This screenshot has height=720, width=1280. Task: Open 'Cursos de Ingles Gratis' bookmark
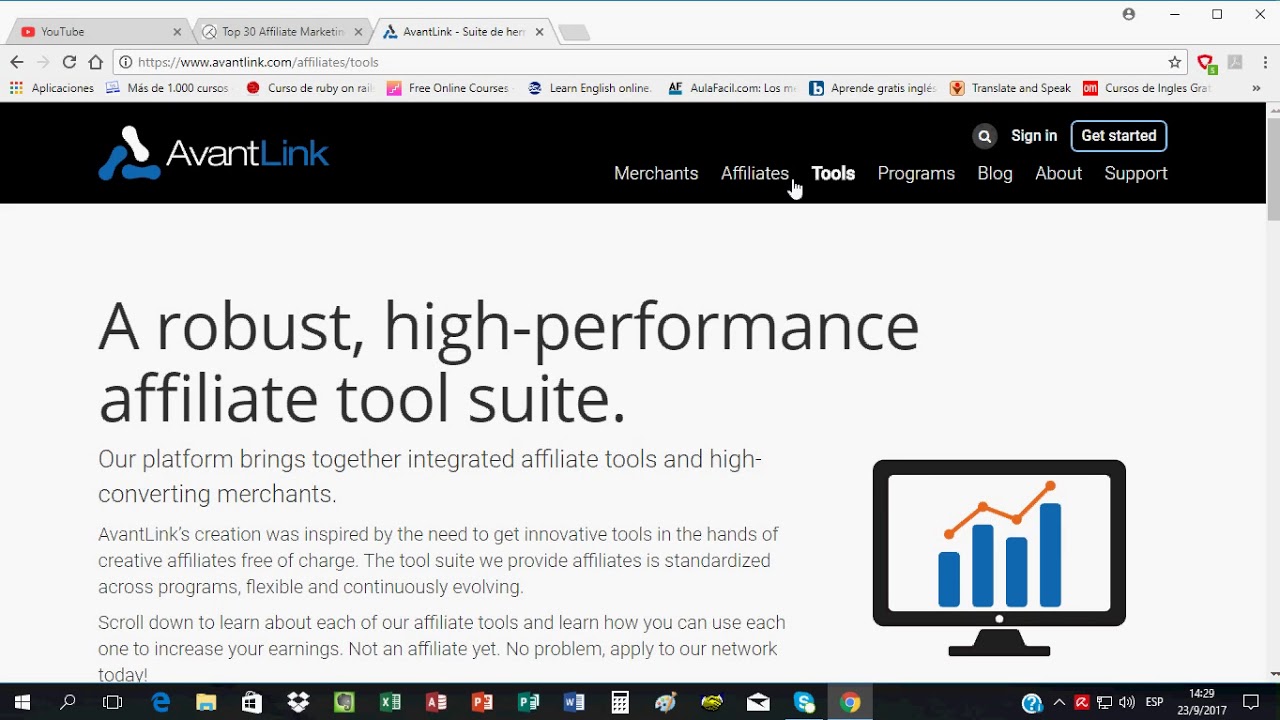click(1148, 88)
